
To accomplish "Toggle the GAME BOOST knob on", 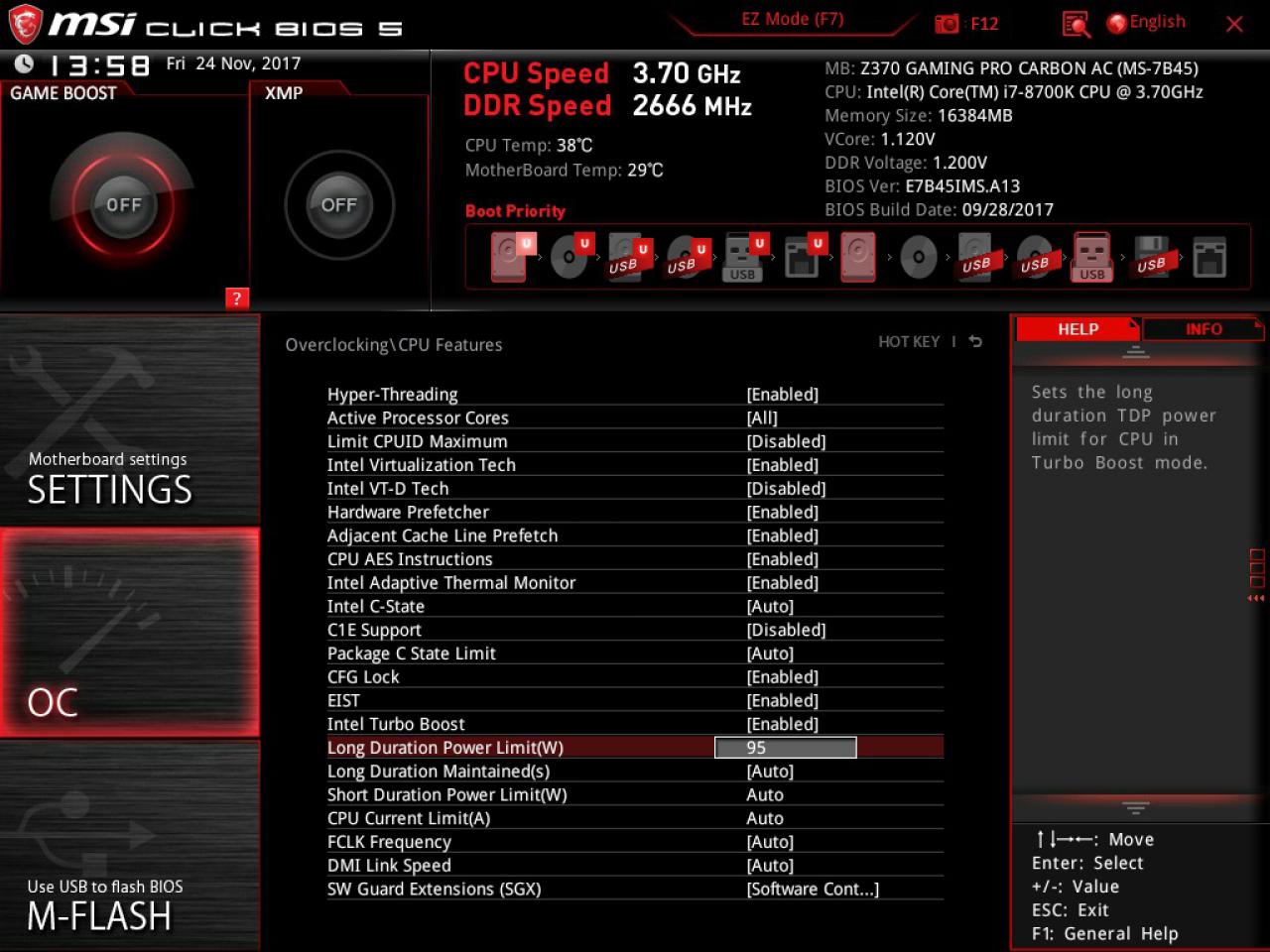I will click(x=124, y=205).
